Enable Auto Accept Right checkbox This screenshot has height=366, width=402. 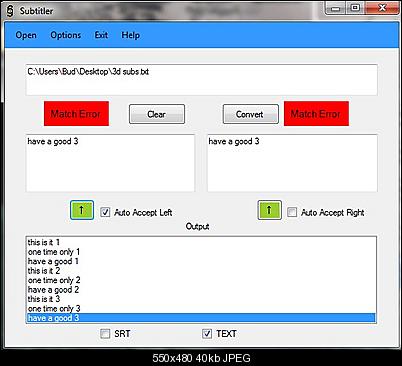pyautogui.click(x=292, y=212)
